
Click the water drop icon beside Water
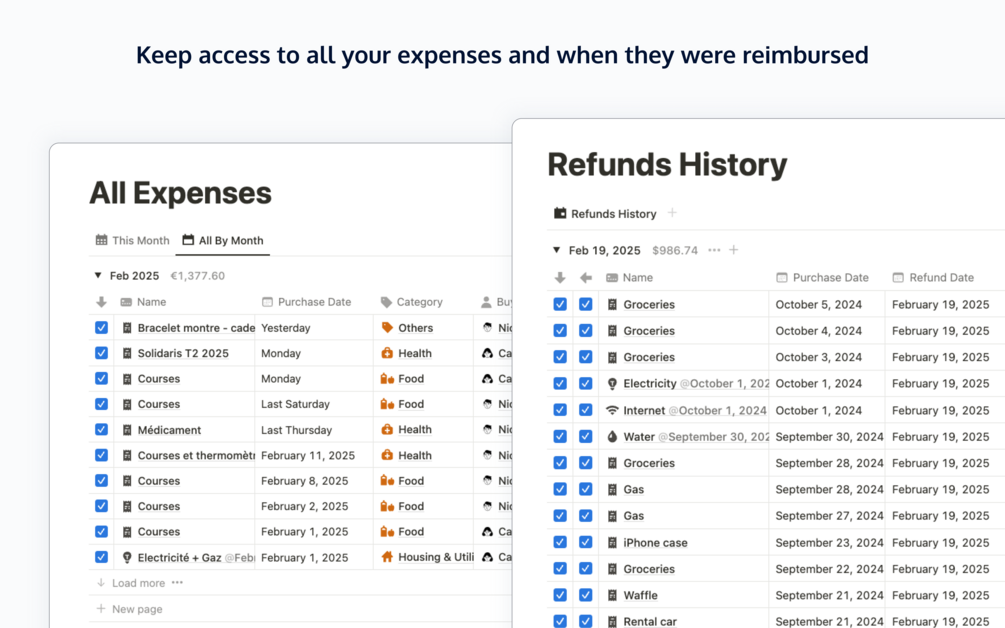coord(612,437)
